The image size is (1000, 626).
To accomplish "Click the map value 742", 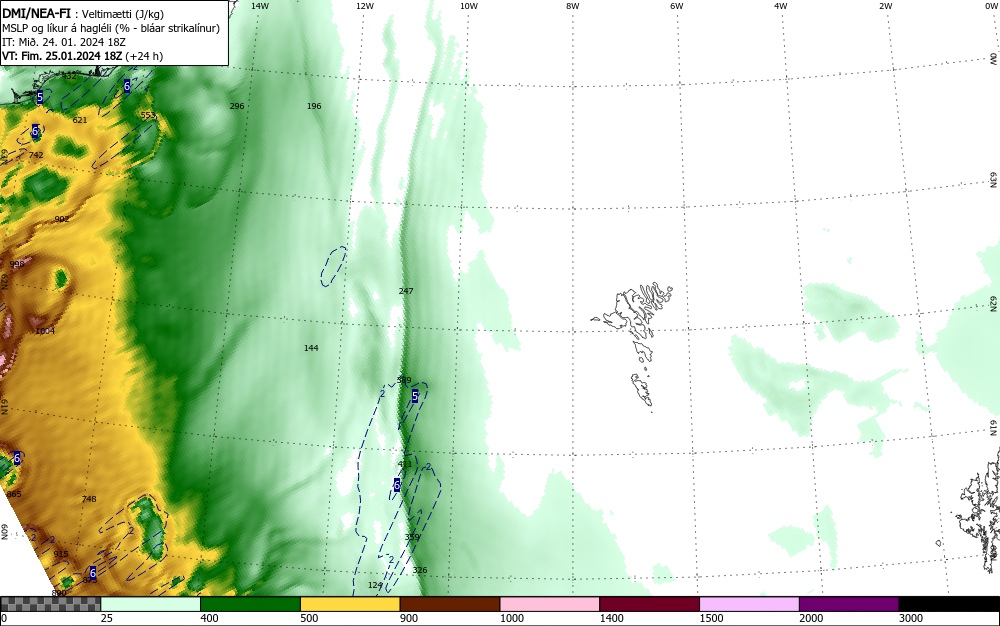I will pos(36,155).
